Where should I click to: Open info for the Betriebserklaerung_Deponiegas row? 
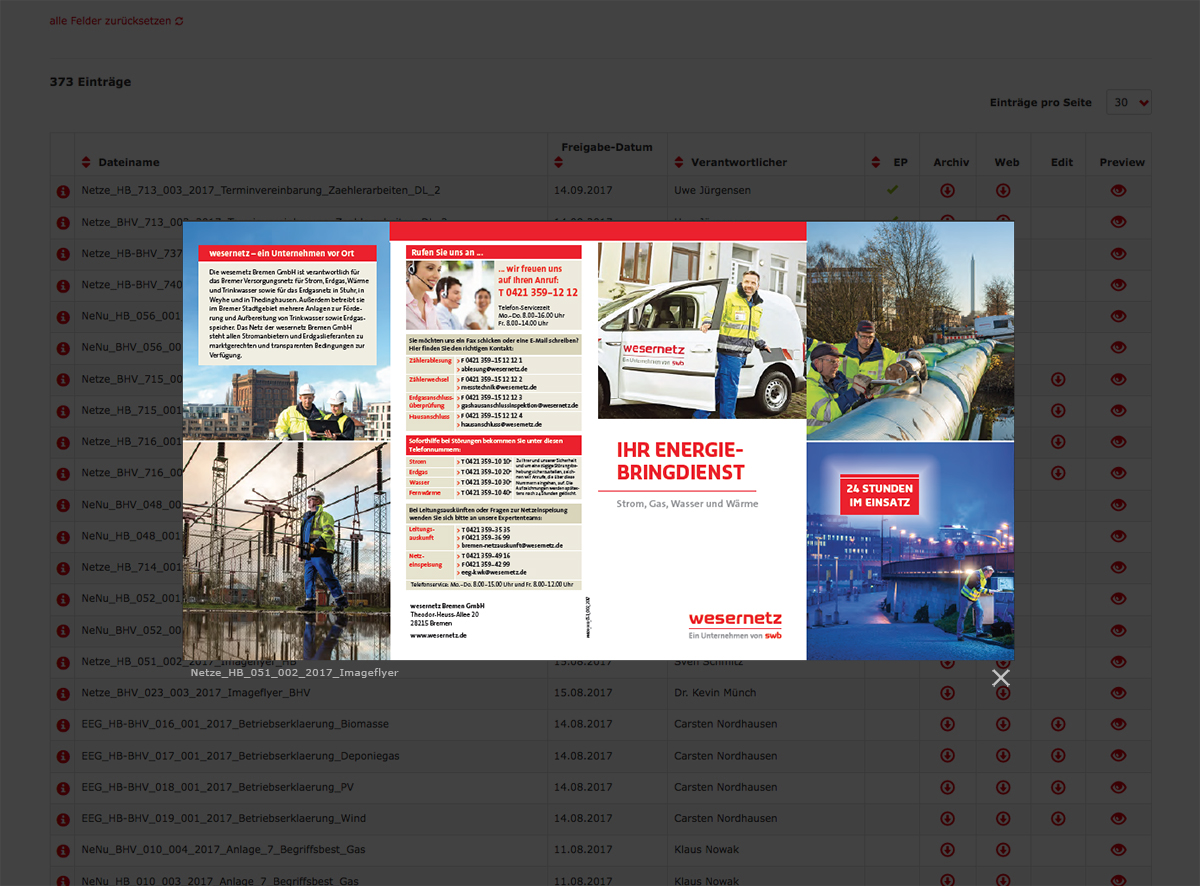click(x=62, y=756)
